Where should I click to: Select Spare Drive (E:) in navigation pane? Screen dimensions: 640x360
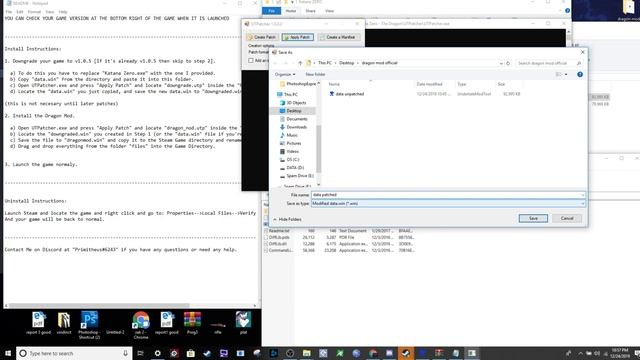296,176
